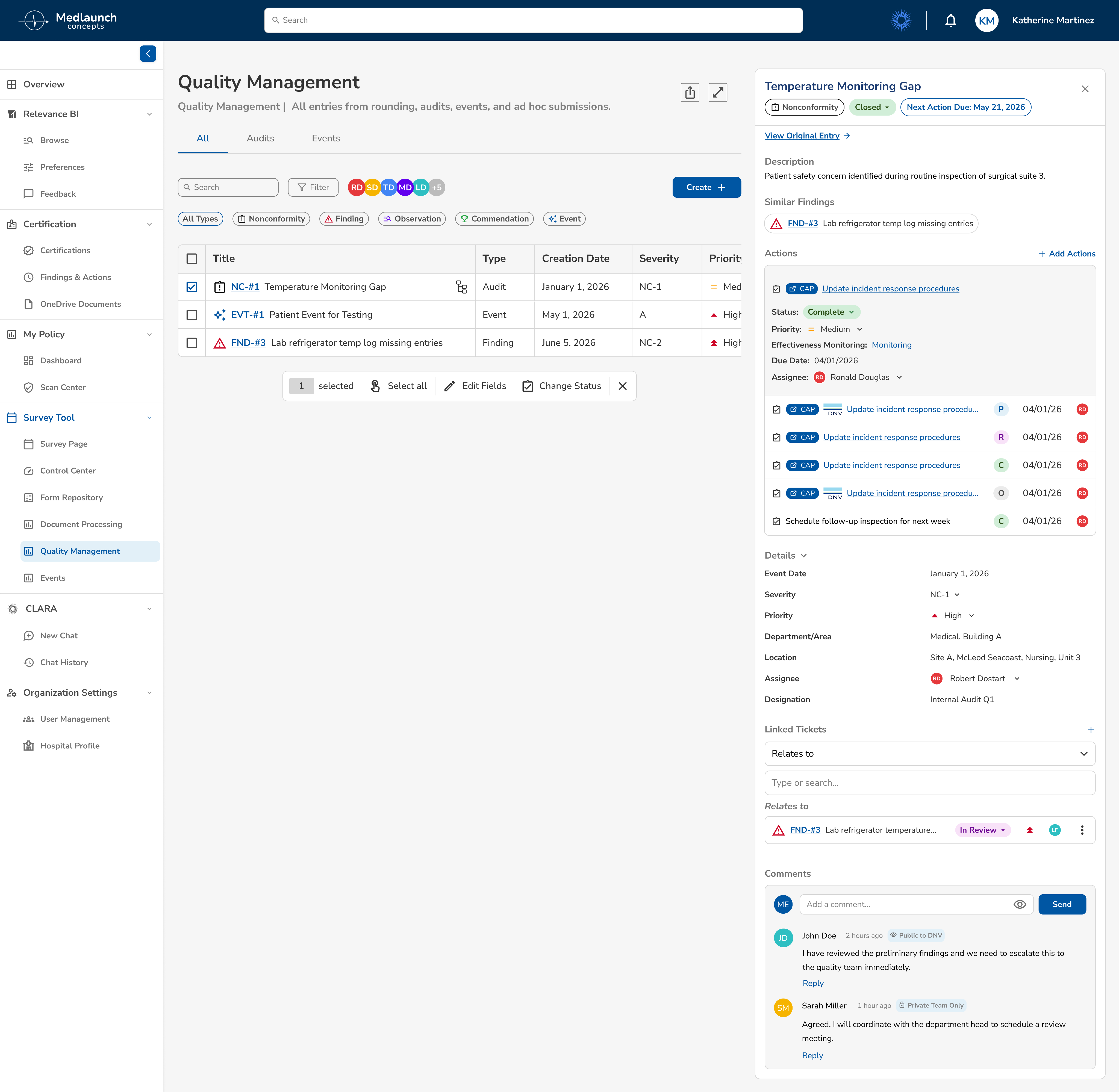Open the Relates to dropdown
Screen dimensions: 1119x1092
pyautogui.click(x=930, y=754)
